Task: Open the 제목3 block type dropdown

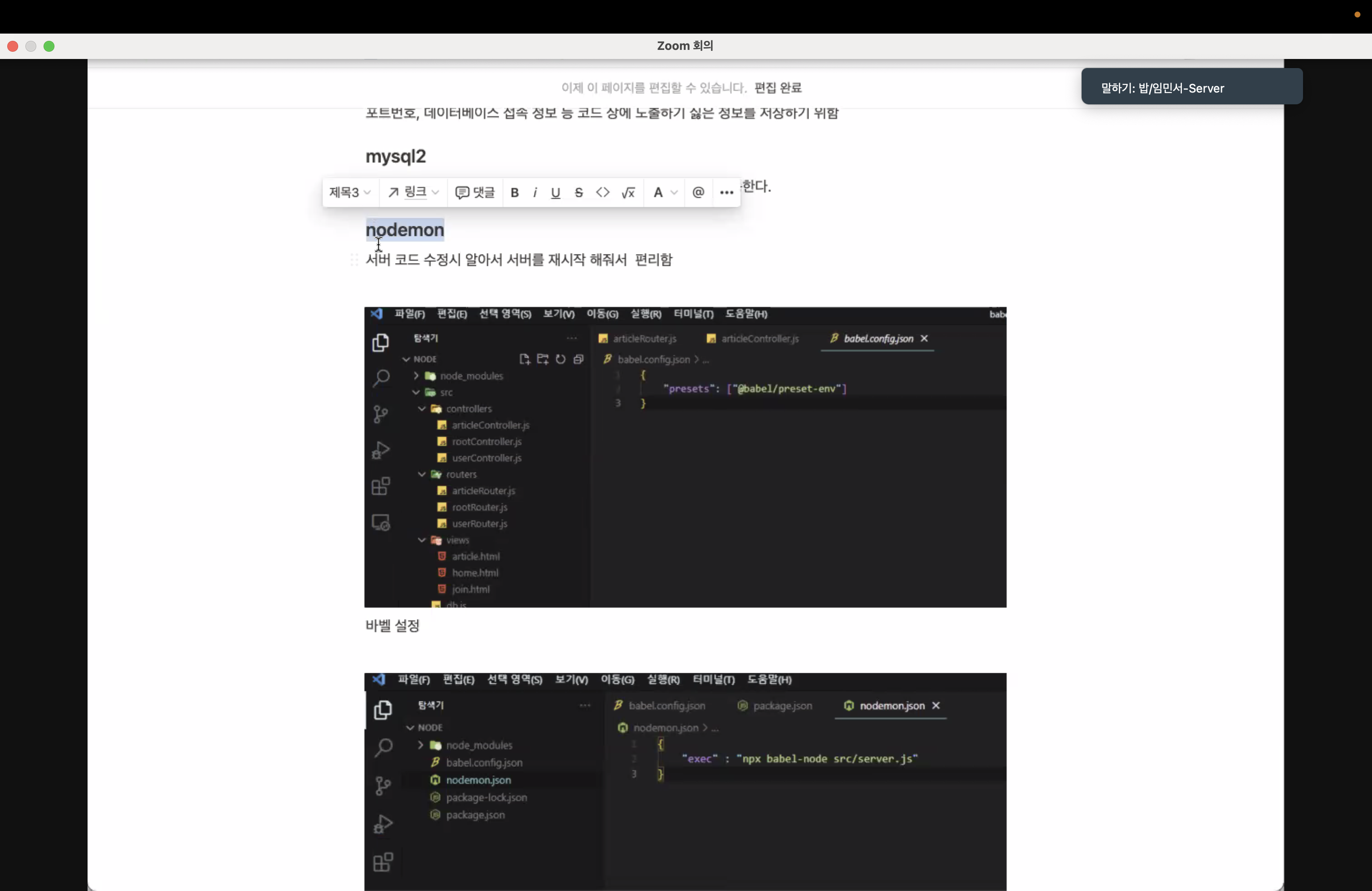Action: click(x=350, y=192)
